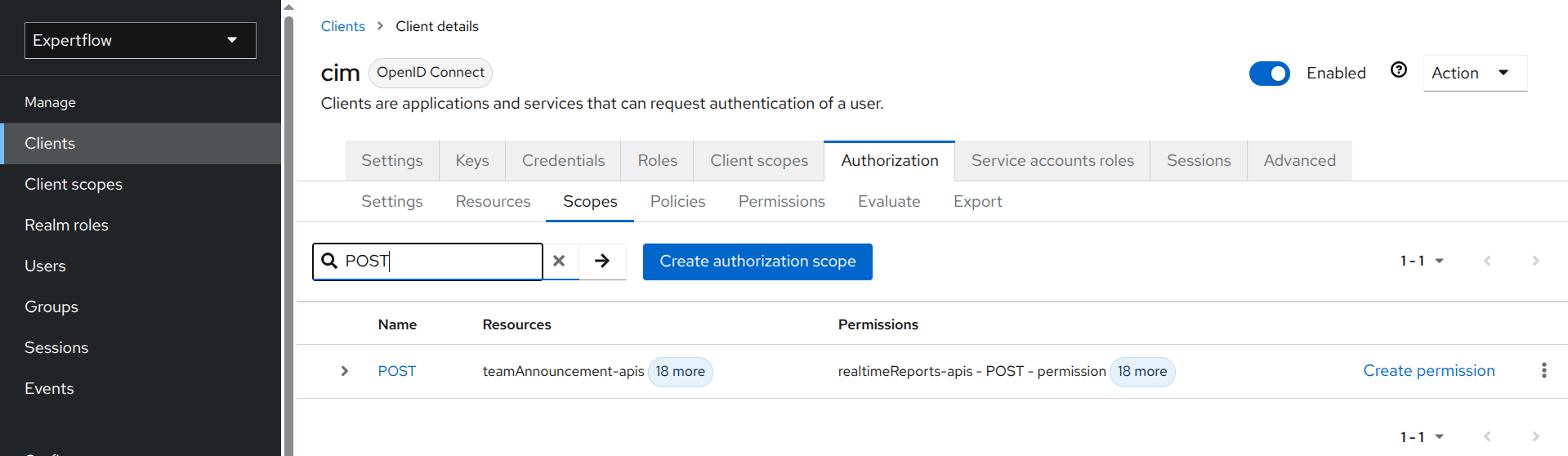
Task: Click into the scope search input
Action: coord(440,262)
